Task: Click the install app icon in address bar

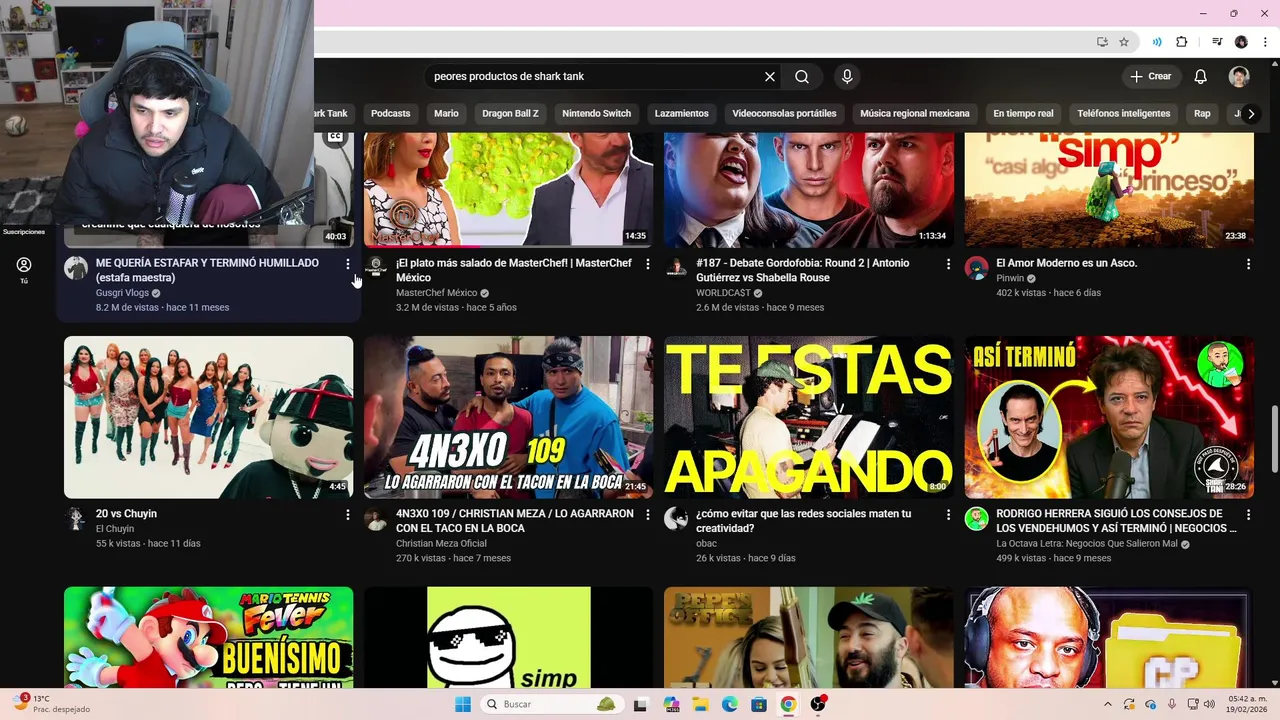Action: click(x=1102, y=42)
